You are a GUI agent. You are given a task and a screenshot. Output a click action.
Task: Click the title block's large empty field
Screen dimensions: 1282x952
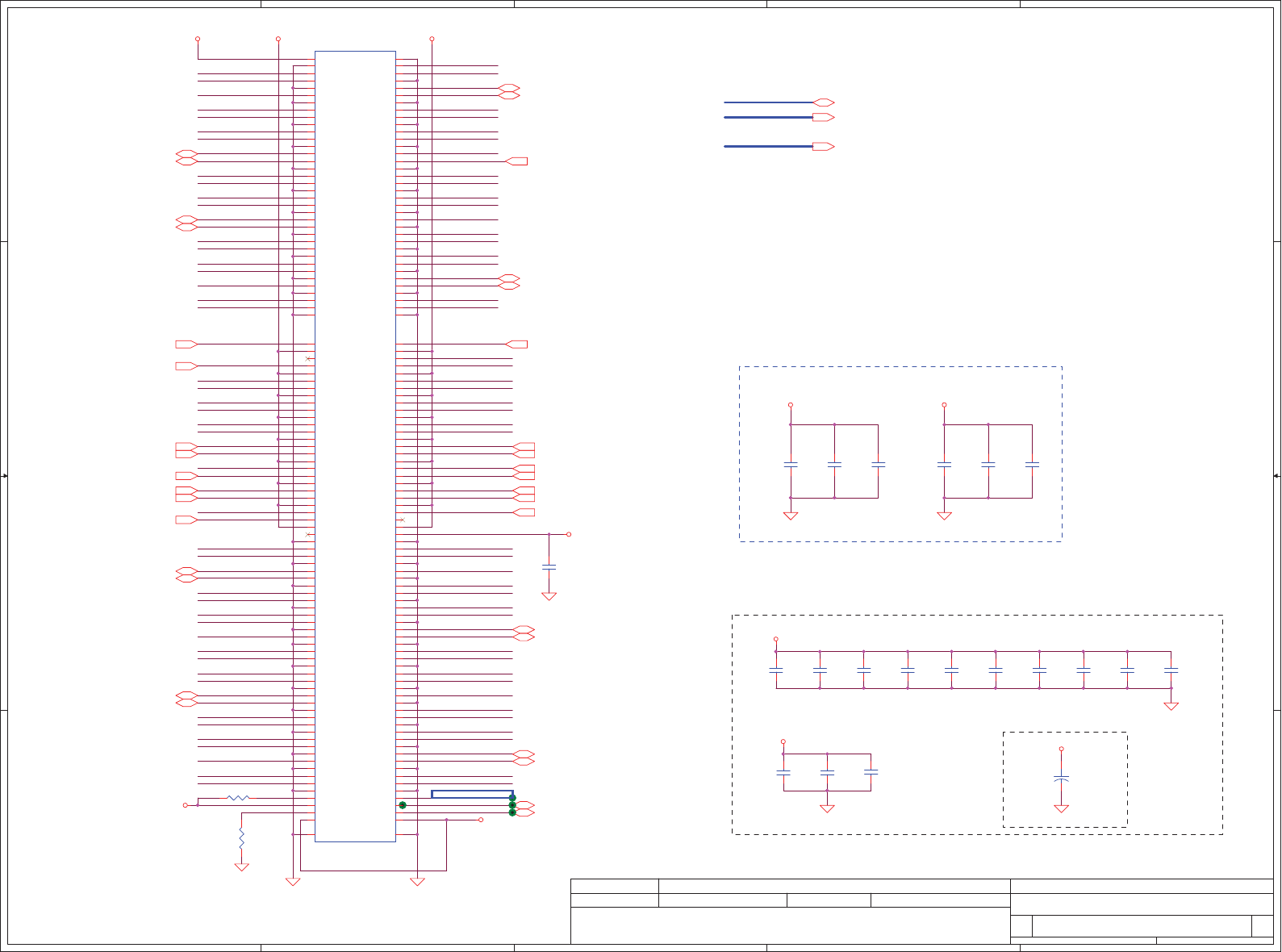791,925
